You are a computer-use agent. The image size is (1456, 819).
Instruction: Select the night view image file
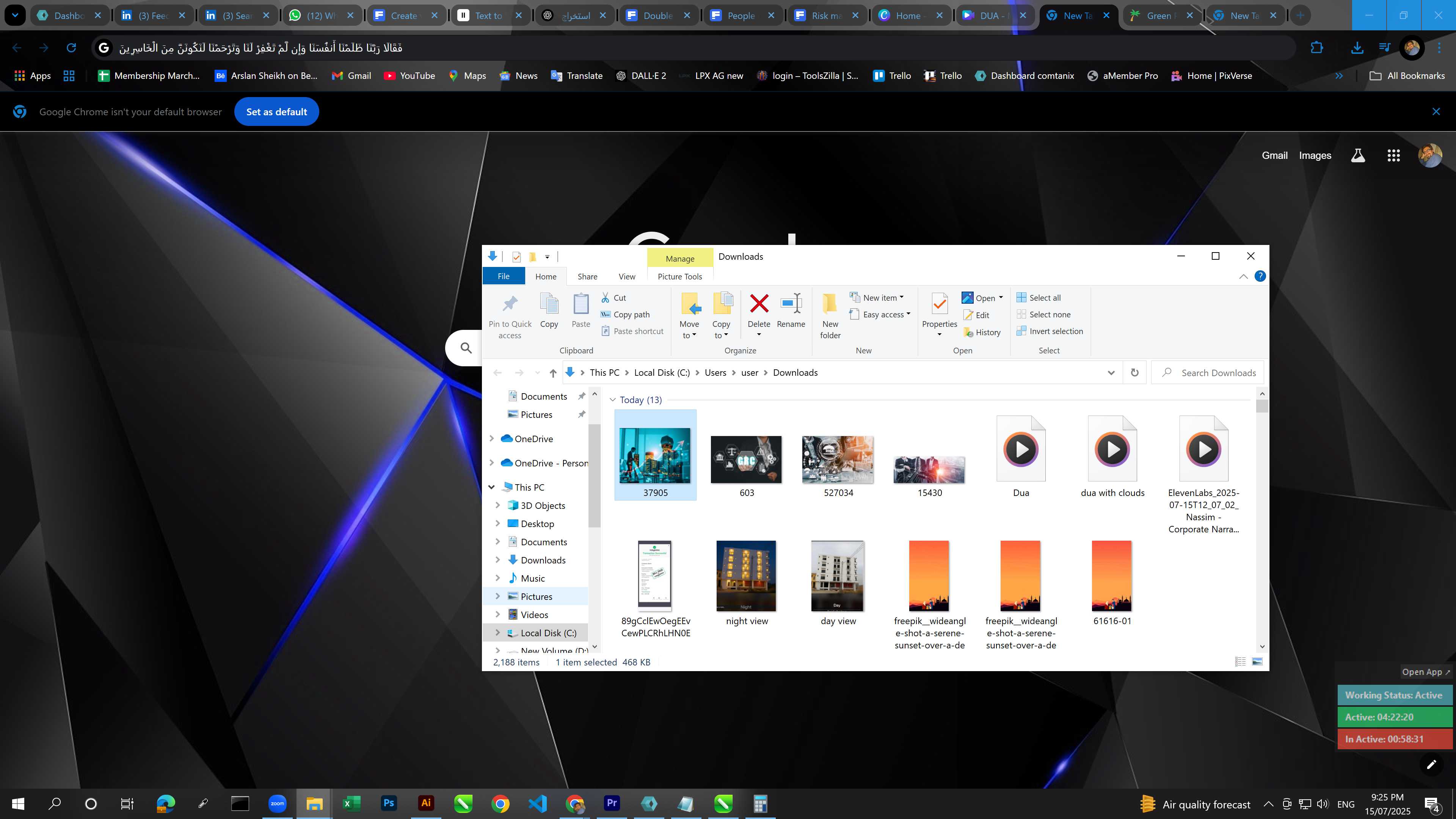click(746, 576)
